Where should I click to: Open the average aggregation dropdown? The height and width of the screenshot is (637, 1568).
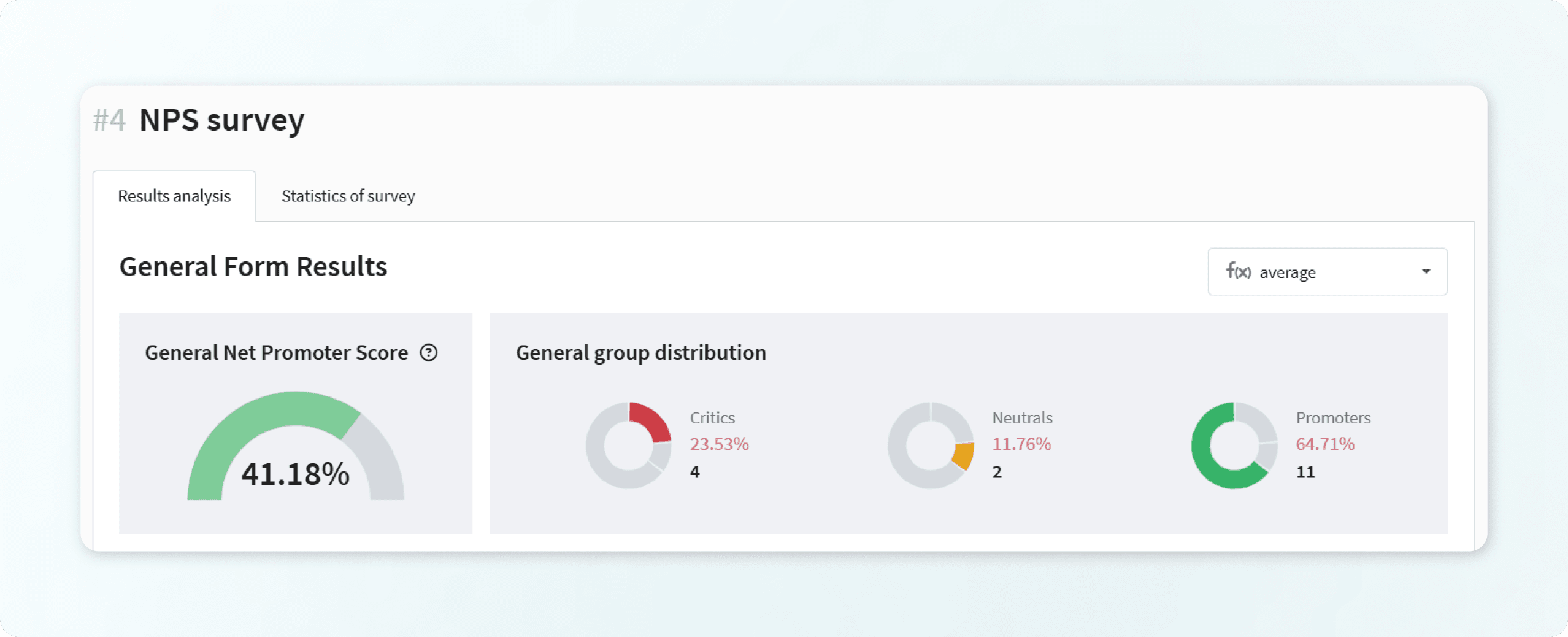1326,272
